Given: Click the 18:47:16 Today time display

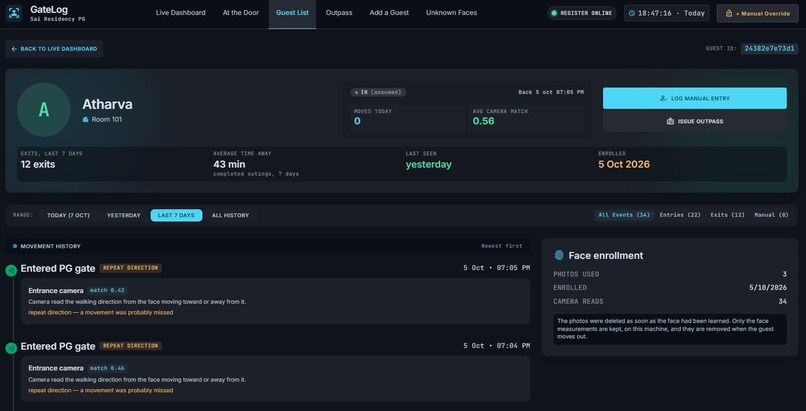Looking at the screenshot, I should point(666,13).
